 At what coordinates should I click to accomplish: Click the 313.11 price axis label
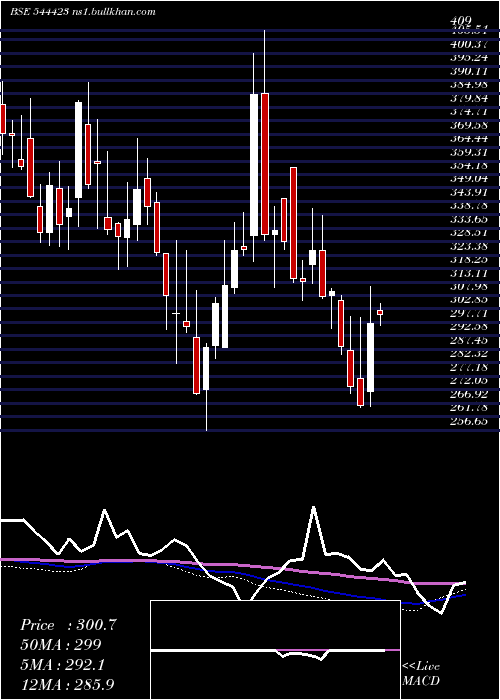[469, 273]
